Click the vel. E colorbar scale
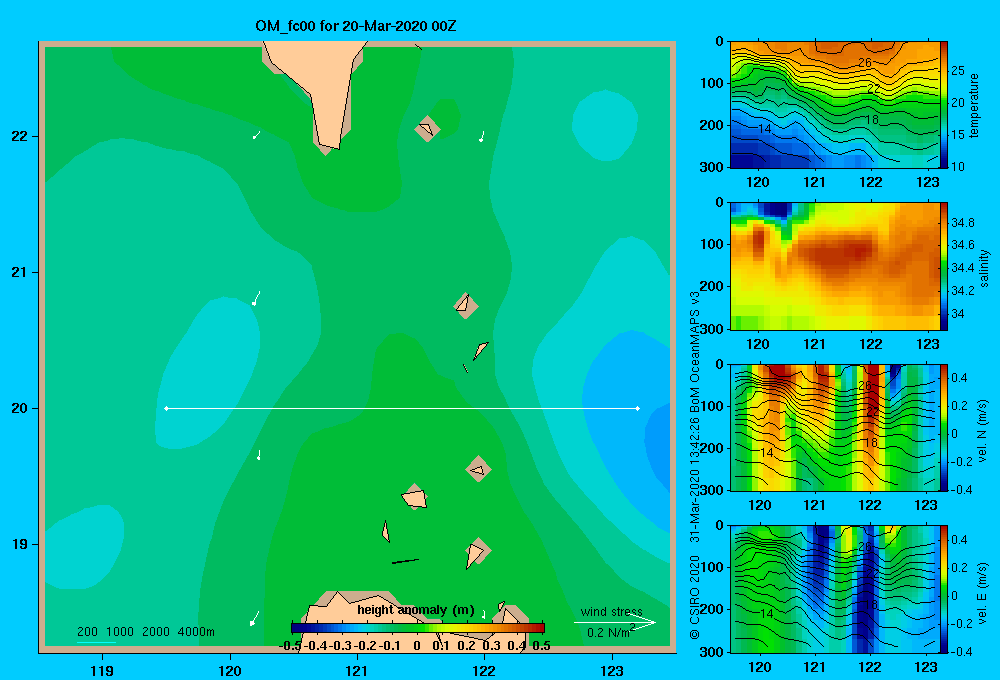This screenshot has height=680, width=1000. pos(944,589)
